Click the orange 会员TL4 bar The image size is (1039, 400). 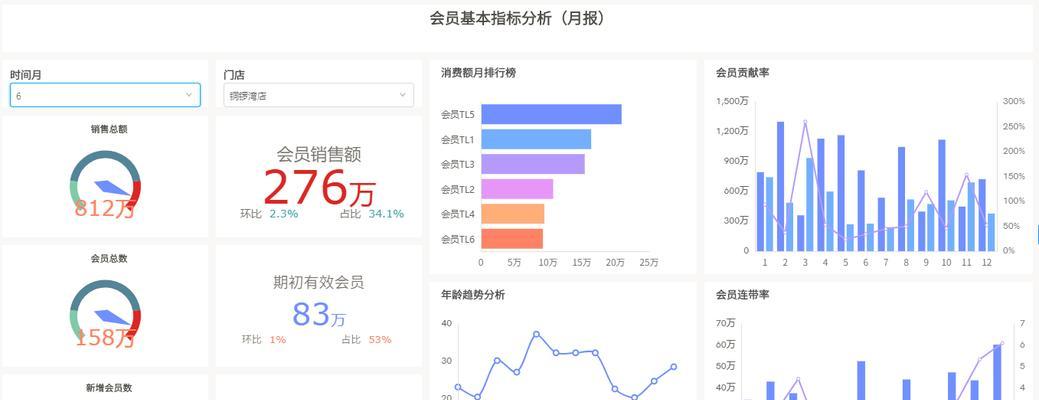tap(513, 214)
